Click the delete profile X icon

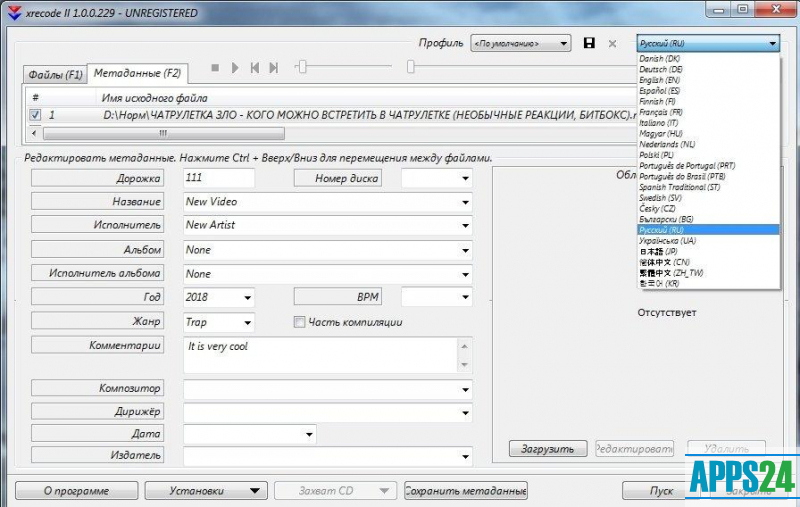(612, 44)
